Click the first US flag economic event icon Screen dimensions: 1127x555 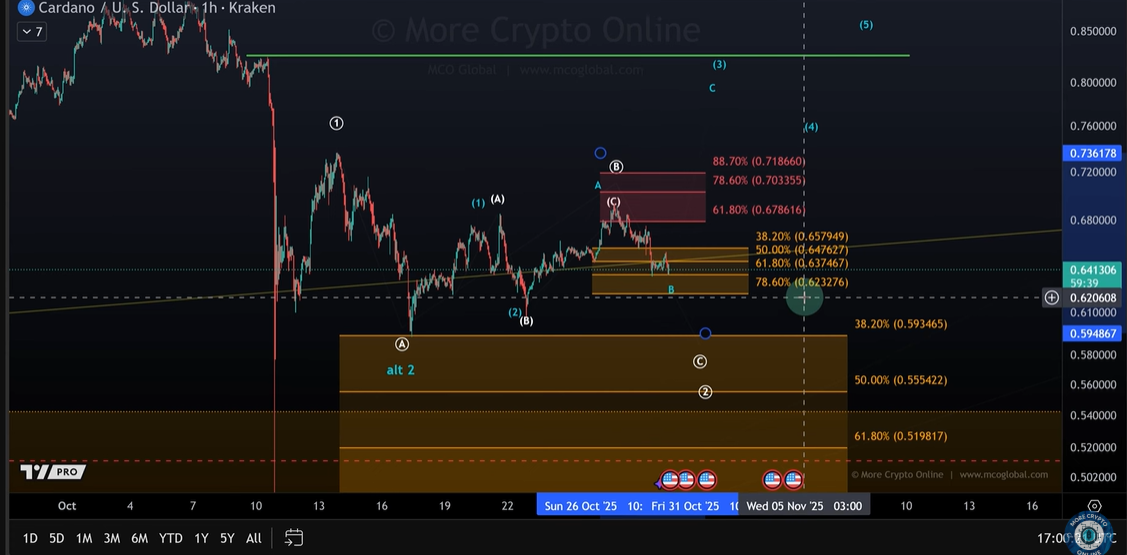point(671,480)
